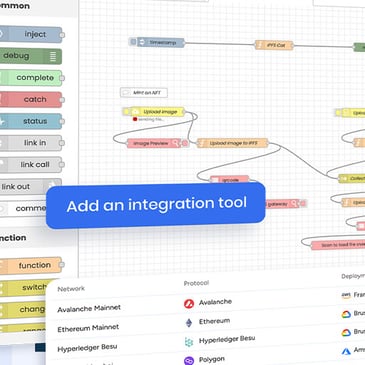Select the qrcode node on the canvas
Viewport: 365px width, 365px height.
point(230,180)
